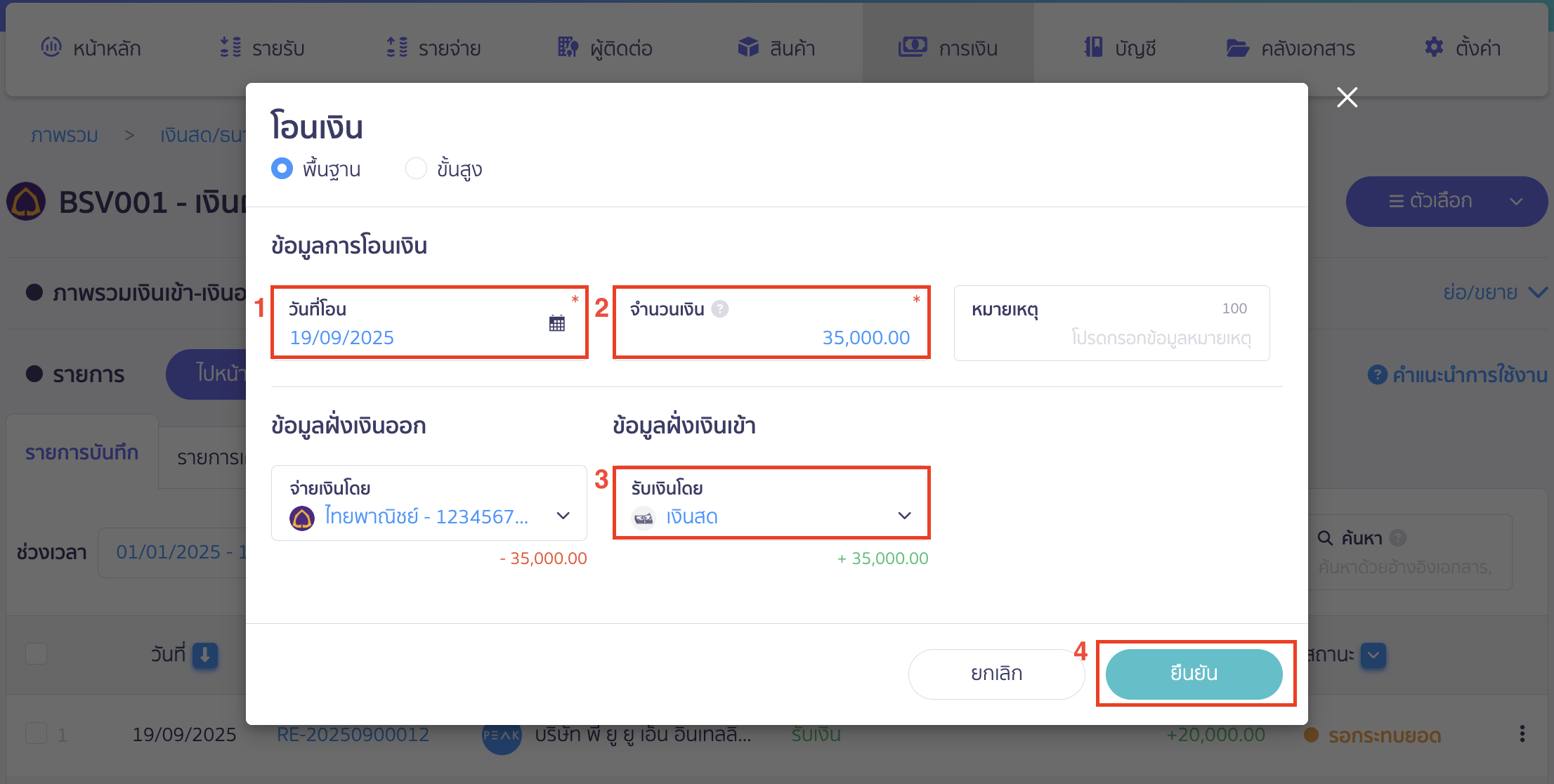
Task: Close the โอนเงิน dialog with X
Action: click(1346, 97)
